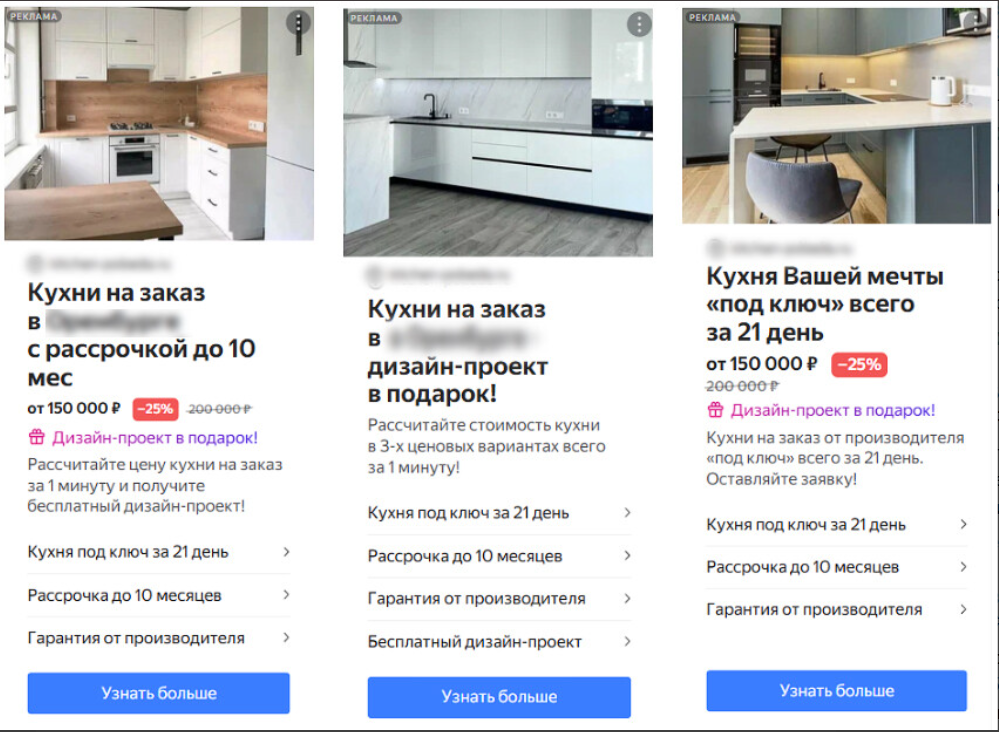Click 'Дизайн-проект в подарок!' link in first ad
Screen dimensions: 999x732
pos(155,438)
